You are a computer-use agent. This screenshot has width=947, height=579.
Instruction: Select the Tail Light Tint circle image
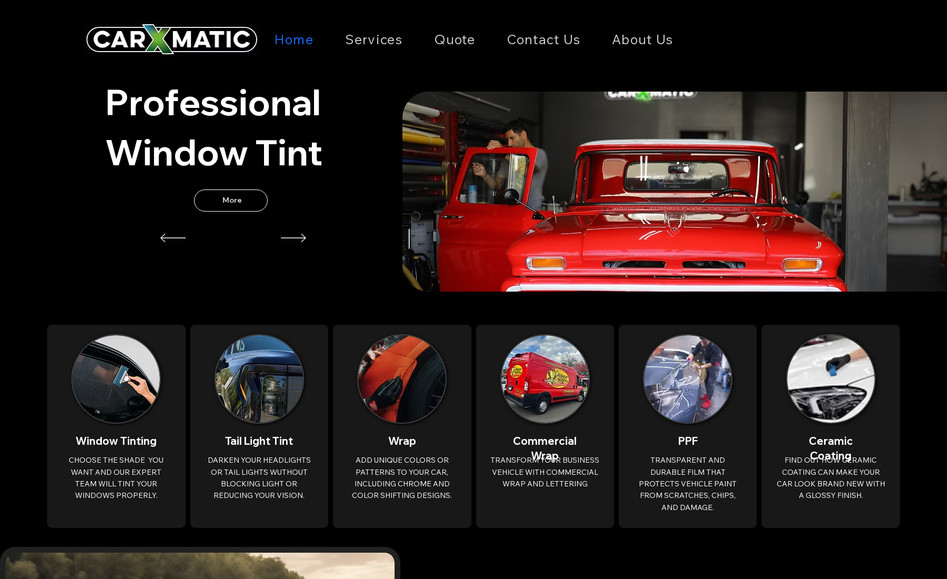coord(259,379)
